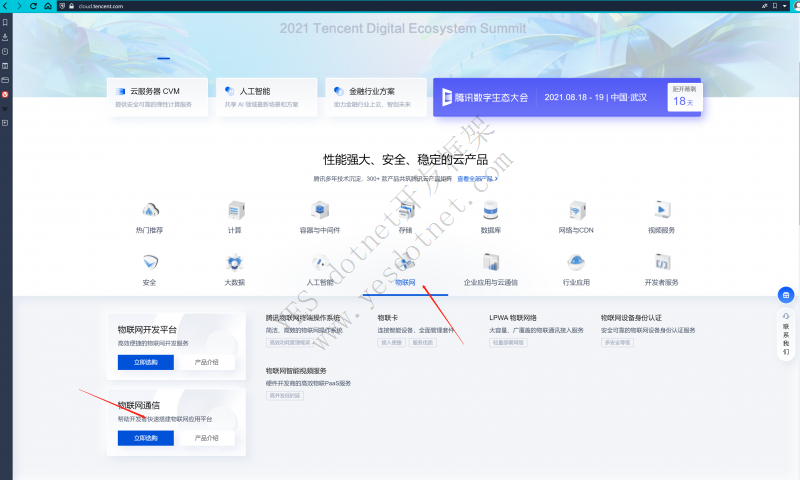Image resolution: width=800 pixels, height=480 pixels.
Task: Open 腾讯物联网终端操作系统 product link
Action: pos(303,318)
